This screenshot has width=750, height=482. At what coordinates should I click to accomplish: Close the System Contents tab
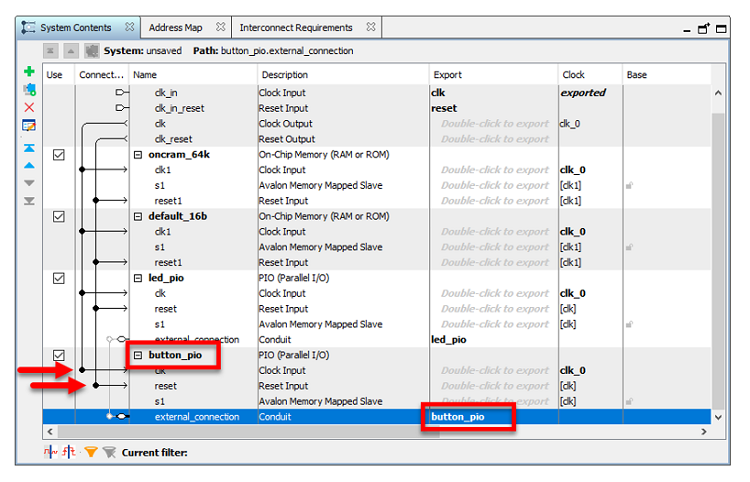pos(130,27)
